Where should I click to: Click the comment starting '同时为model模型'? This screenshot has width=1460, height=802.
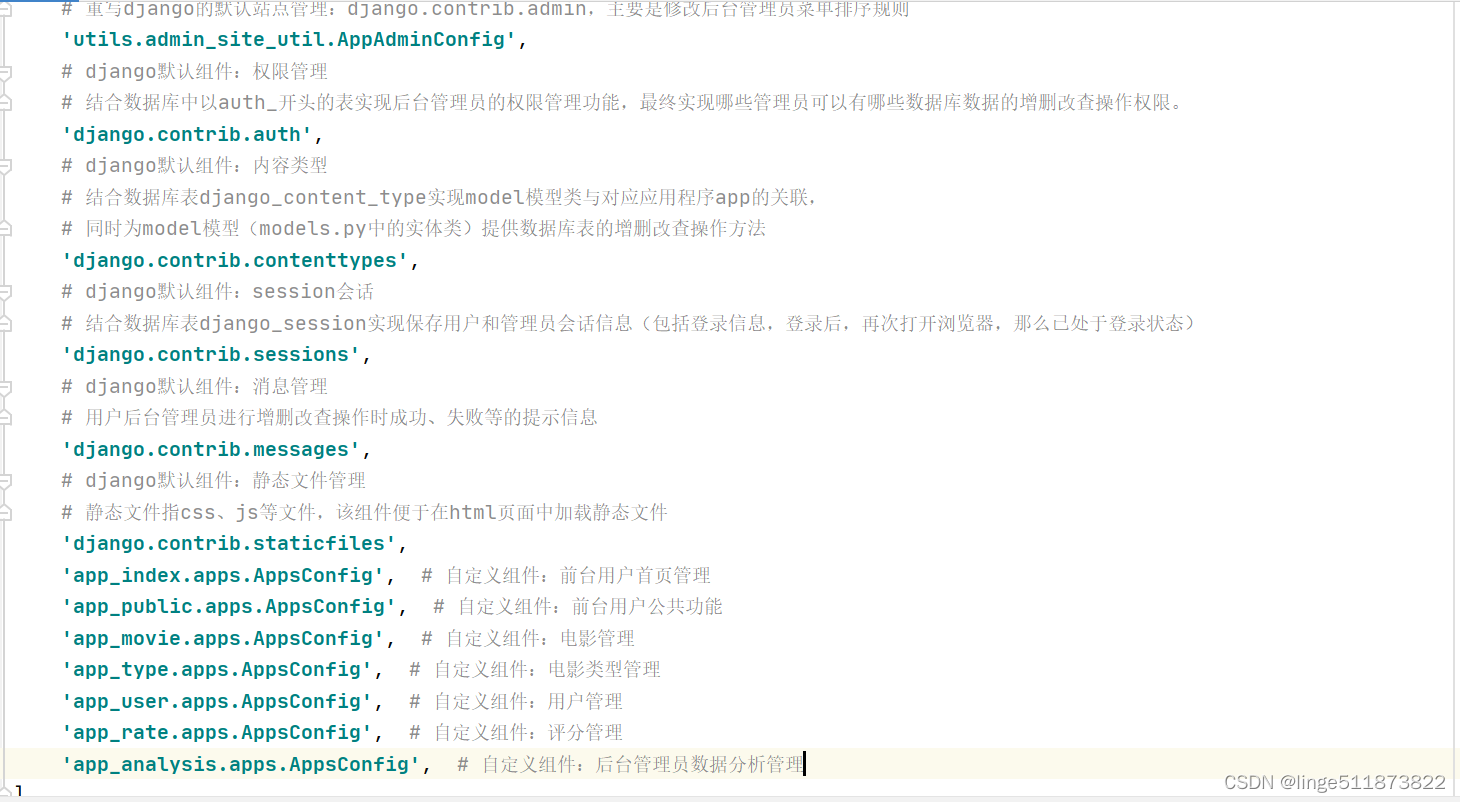[414, 229]
